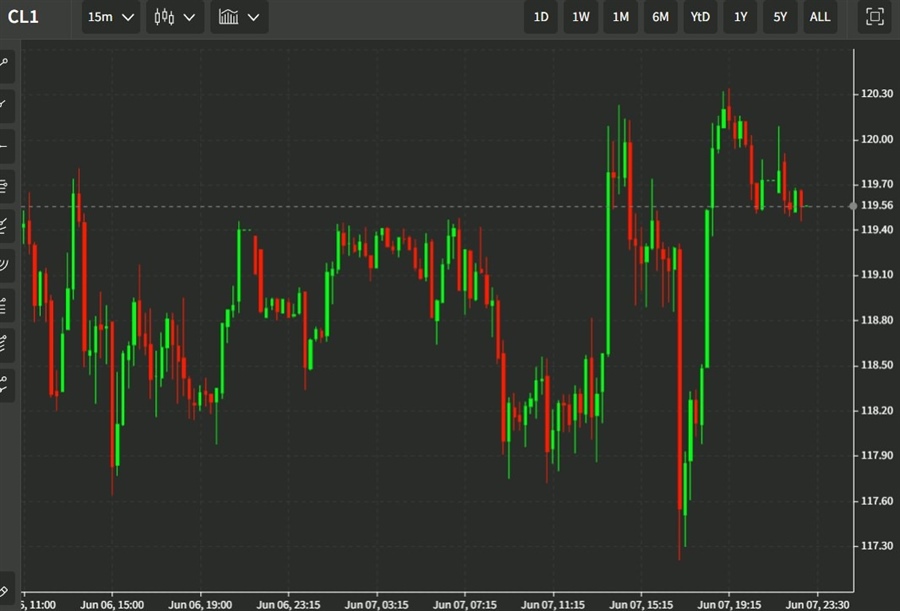Screen dimensions: 900x611
Task: Select the YtD range button
Action: pyautogui.click(x=700, y=17)
